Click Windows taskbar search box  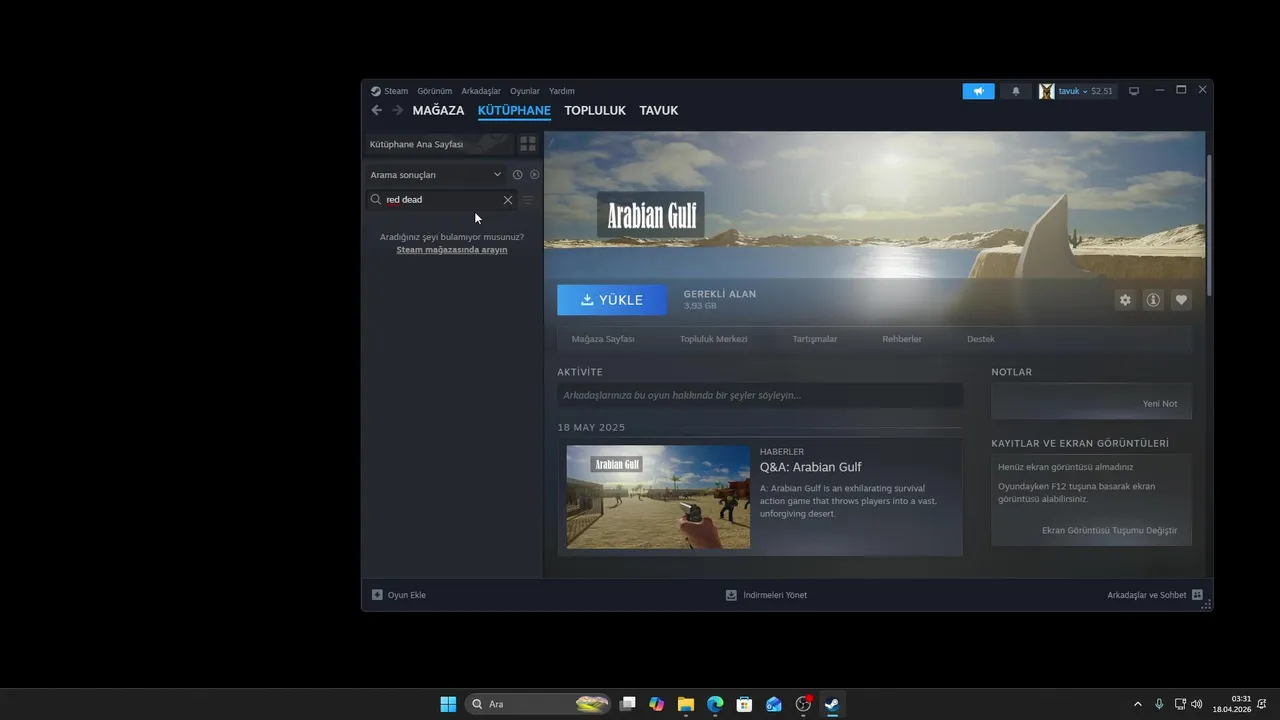(538, 704)
